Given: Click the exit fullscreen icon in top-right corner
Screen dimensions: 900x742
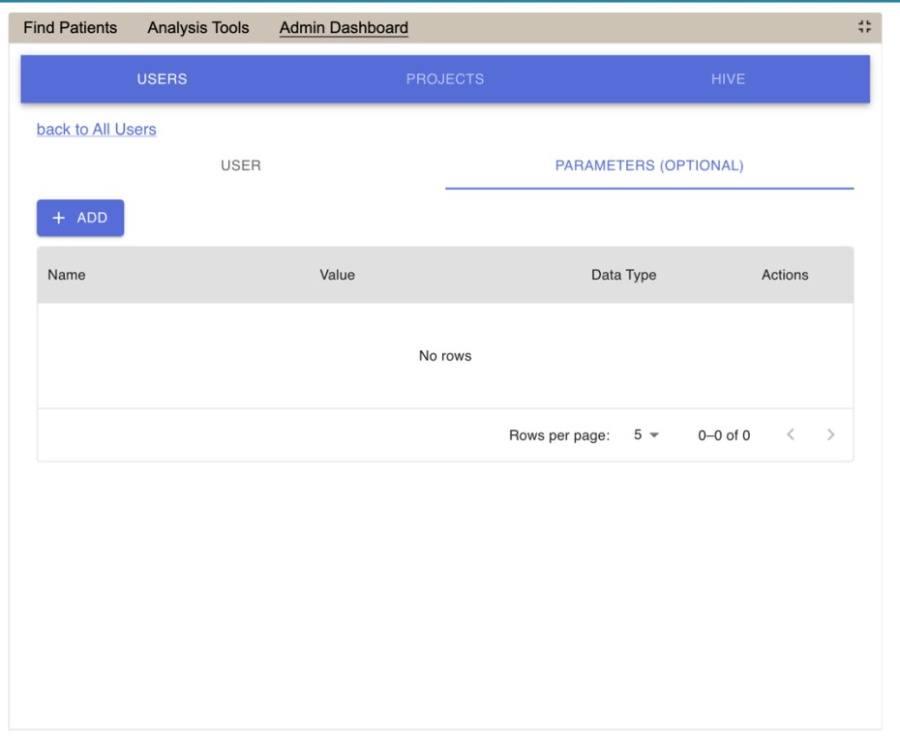Looking at the screenshot, I should [x=865, y=28].
